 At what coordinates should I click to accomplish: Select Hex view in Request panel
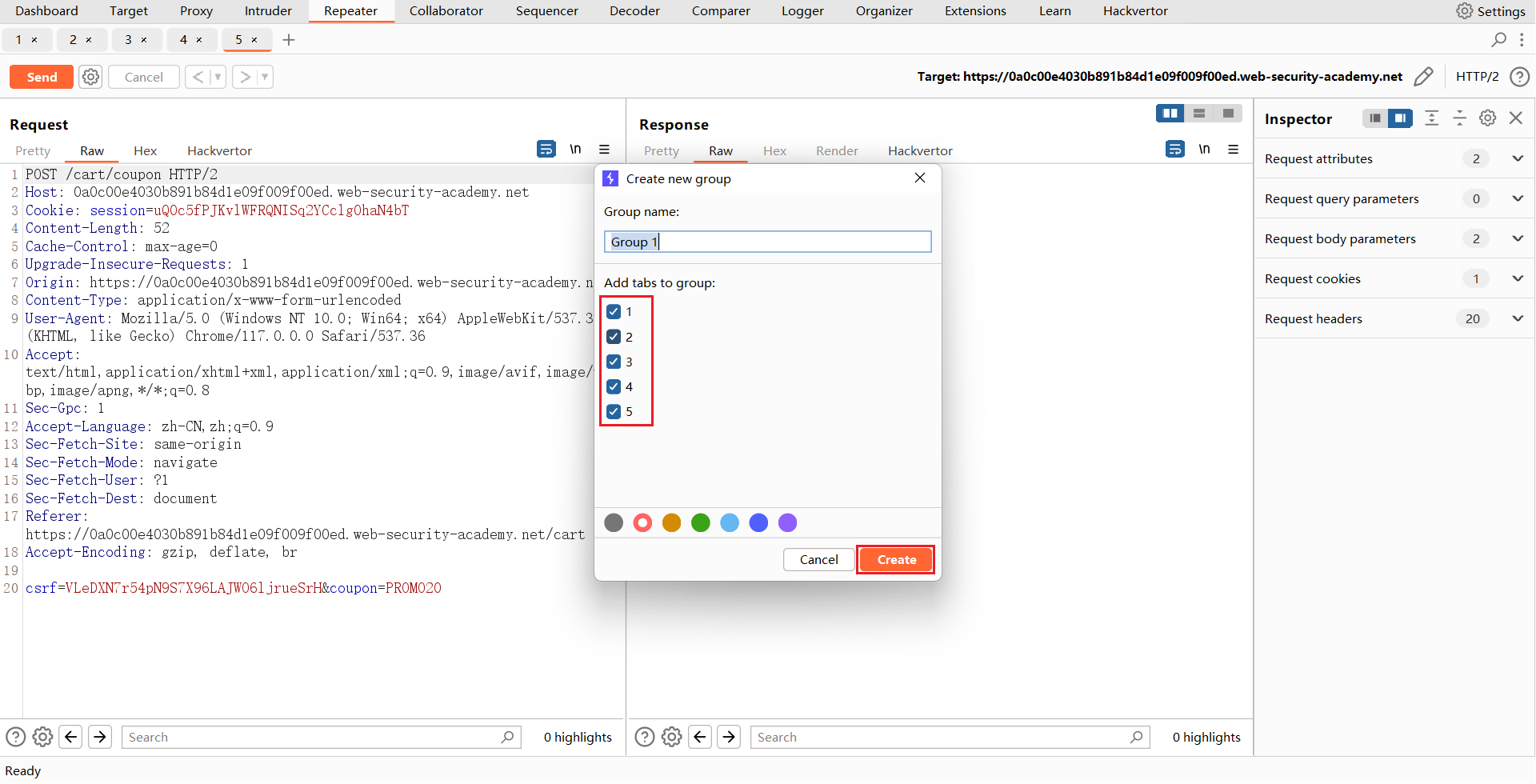click(145, 150)
